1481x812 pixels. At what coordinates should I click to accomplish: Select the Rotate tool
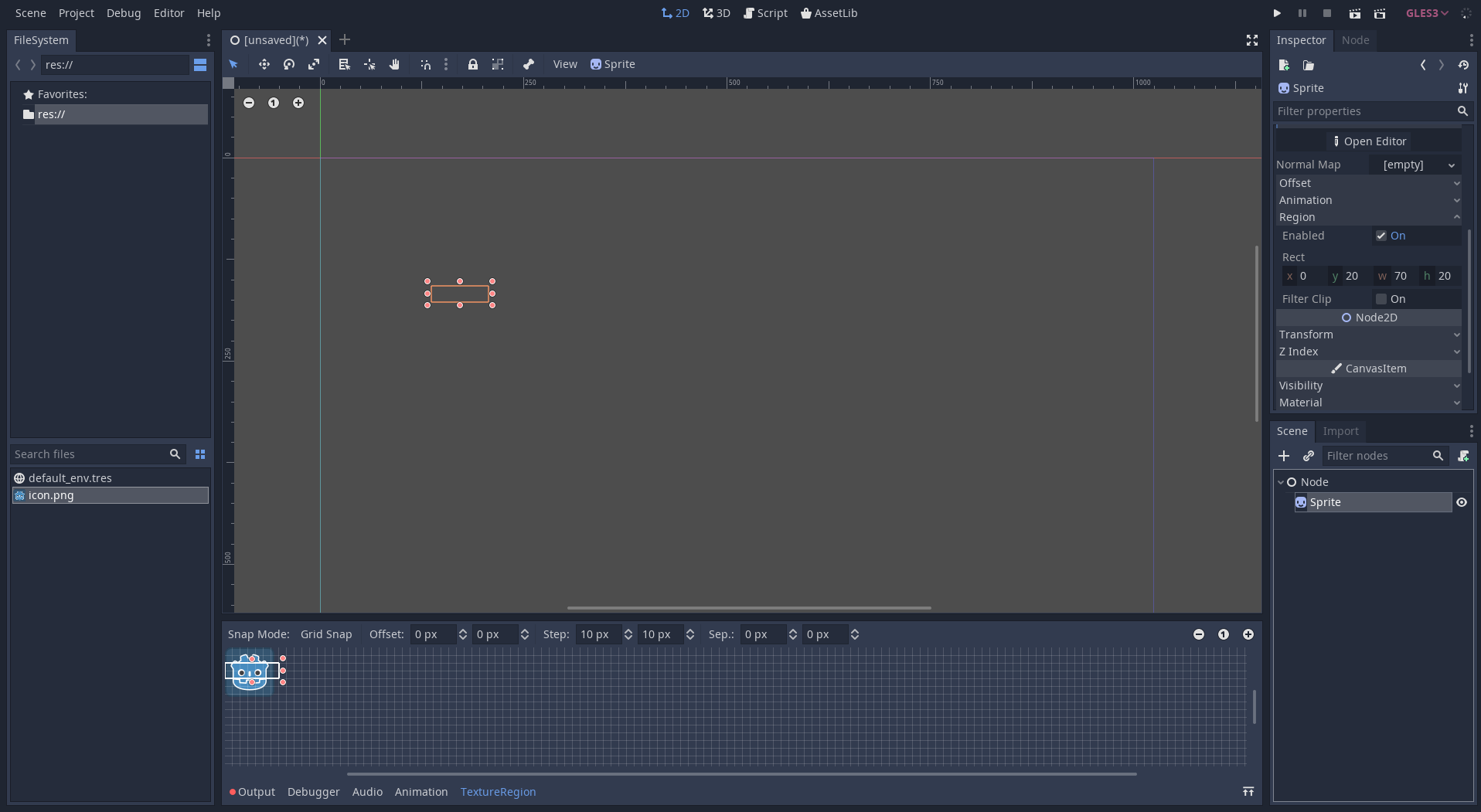click(289, 64)
